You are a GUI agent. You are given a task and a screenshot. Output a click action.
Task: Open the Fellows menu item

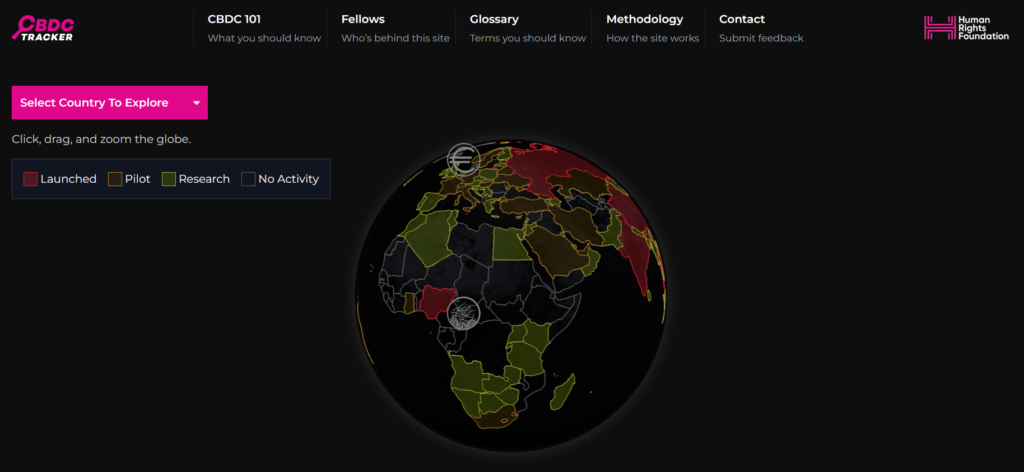pyautogui.click(x=362, y=20)
